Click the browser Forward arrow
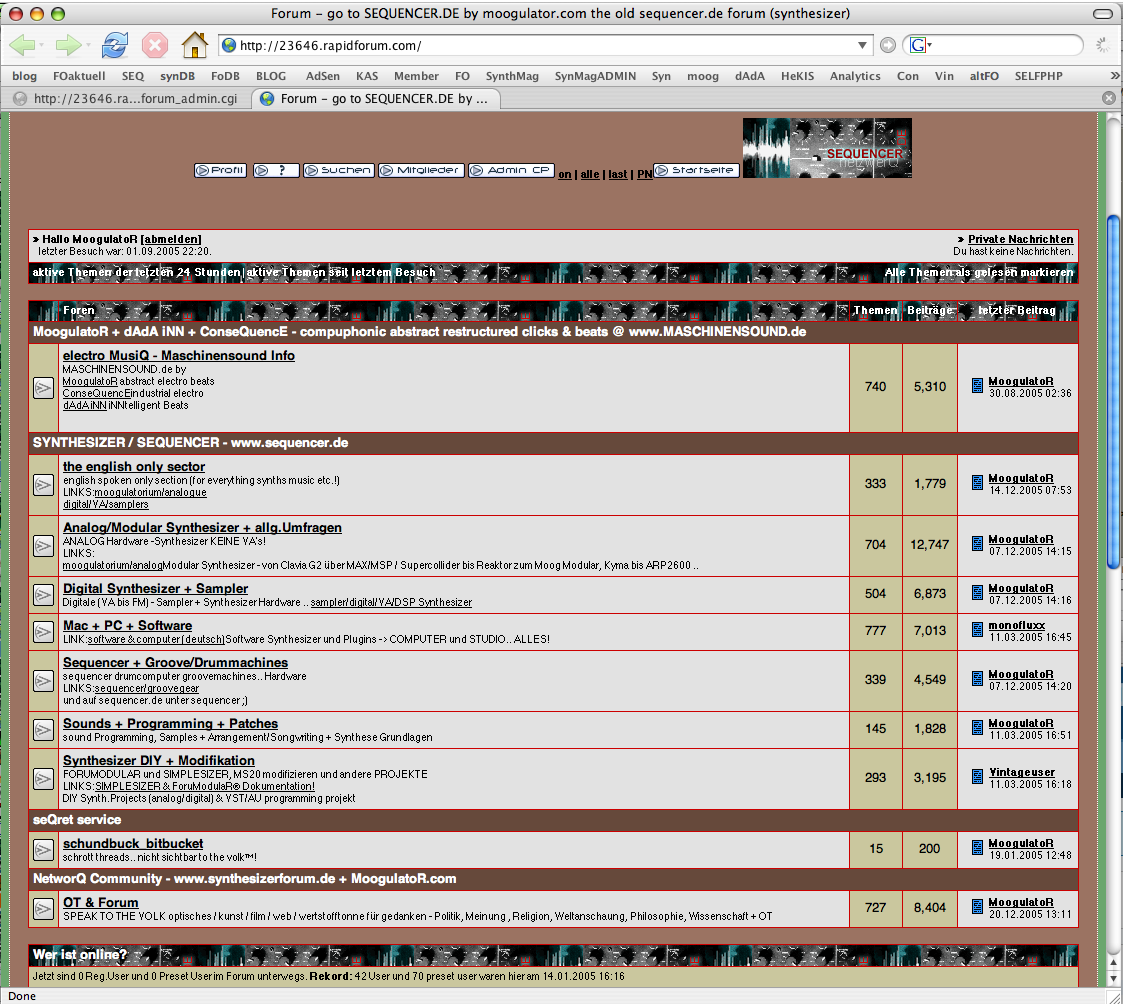 [x=68, y=45]
